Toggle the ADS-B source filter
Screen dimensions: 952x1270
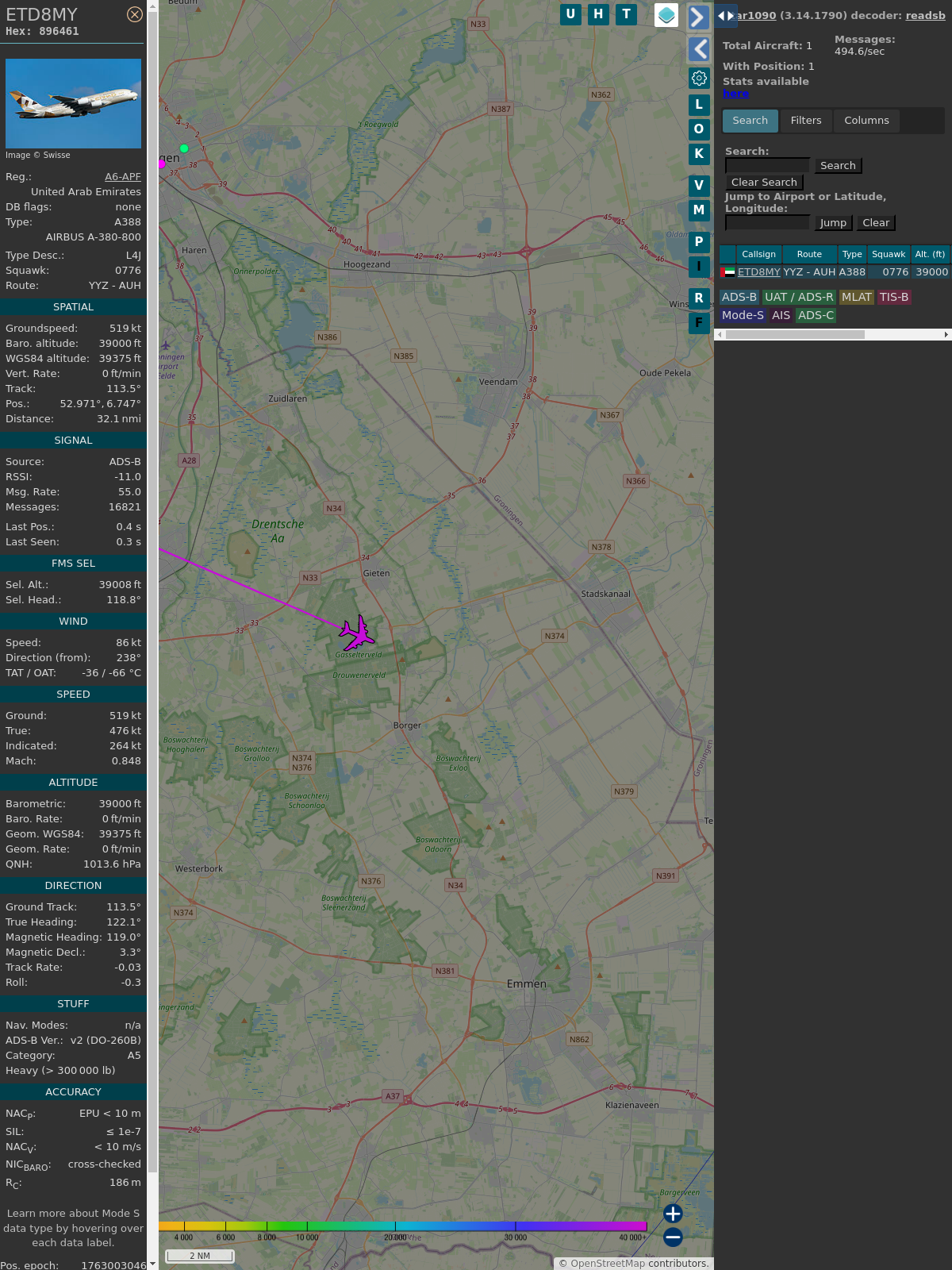pos(739,297)
